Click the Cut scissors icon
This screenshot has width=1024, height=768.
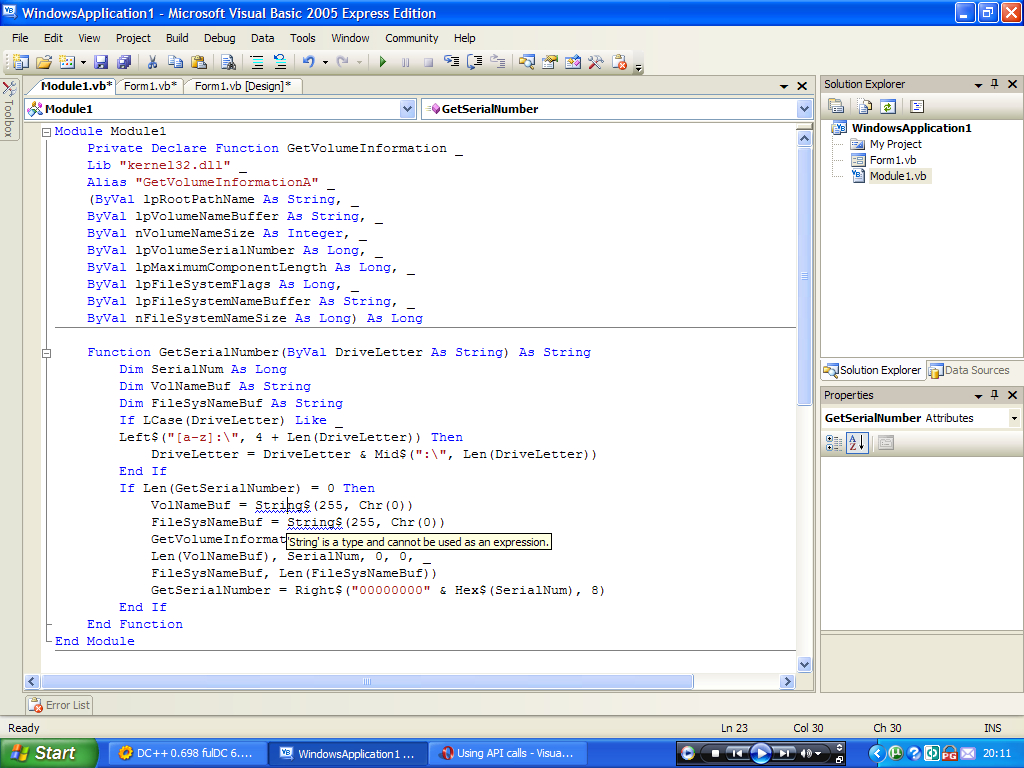pos(152,62)
